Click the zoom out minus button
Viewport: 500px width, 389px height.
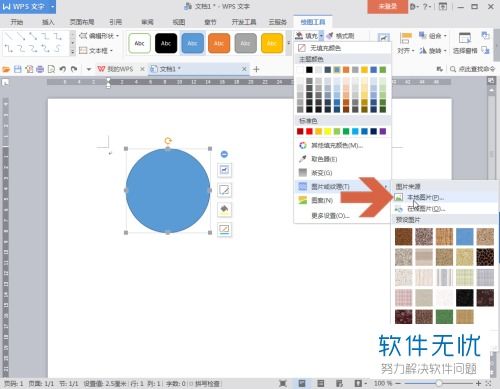click(398, 383)
